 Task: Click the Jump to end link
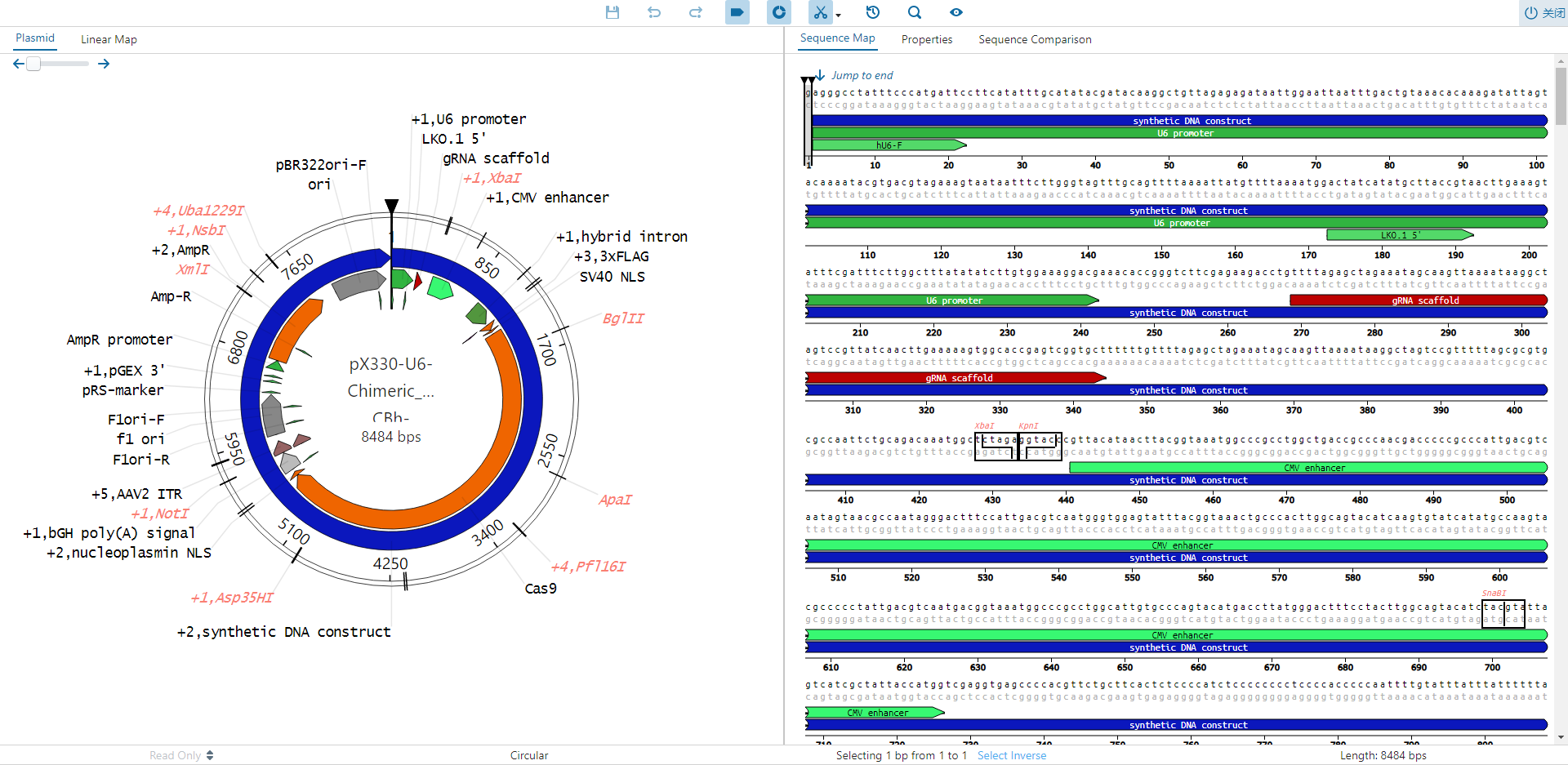point(862,75)
